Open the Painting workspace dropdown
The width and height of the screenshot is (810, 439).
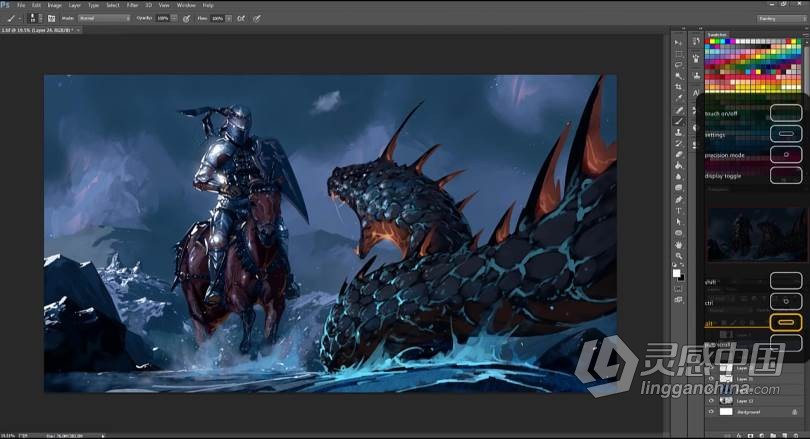pos(782,19)
